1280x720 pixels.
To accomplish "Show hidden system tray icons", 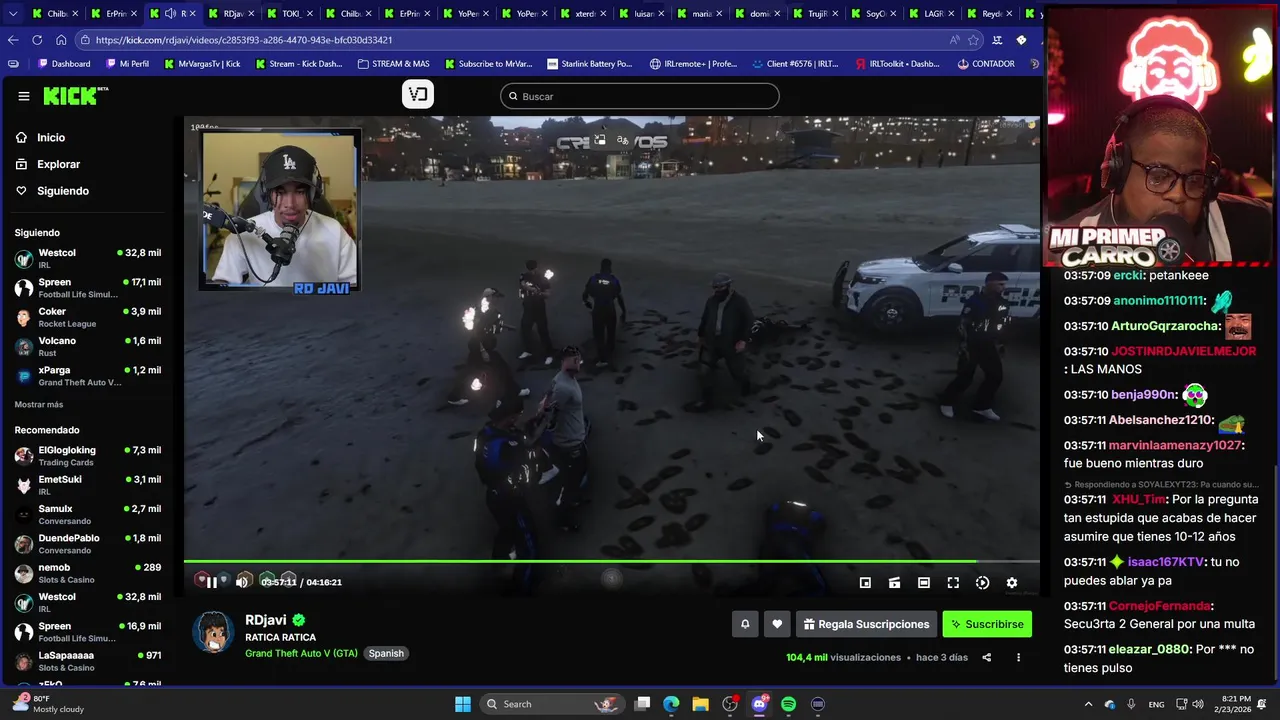I will click(1089, 704).
